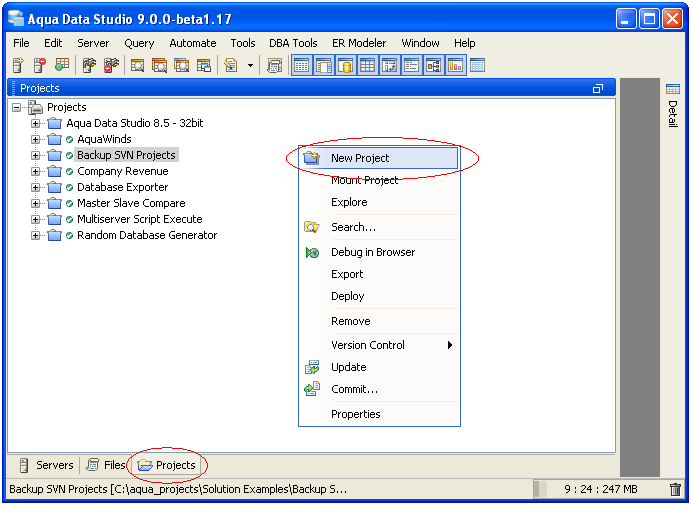Click the trash garbage-collect icon in status bar

(x=675, y=489)
